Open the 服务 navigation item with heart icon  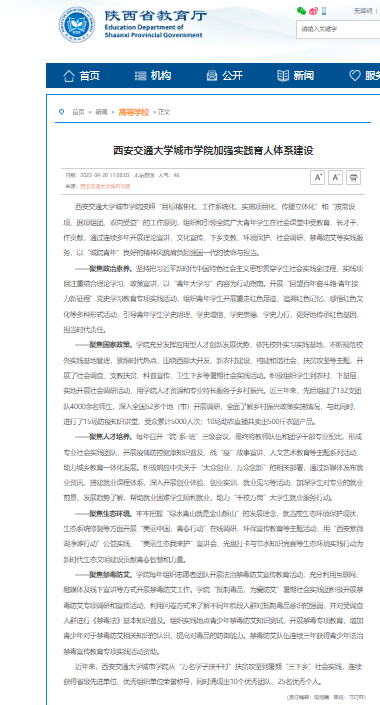click(x=365, y=76)
